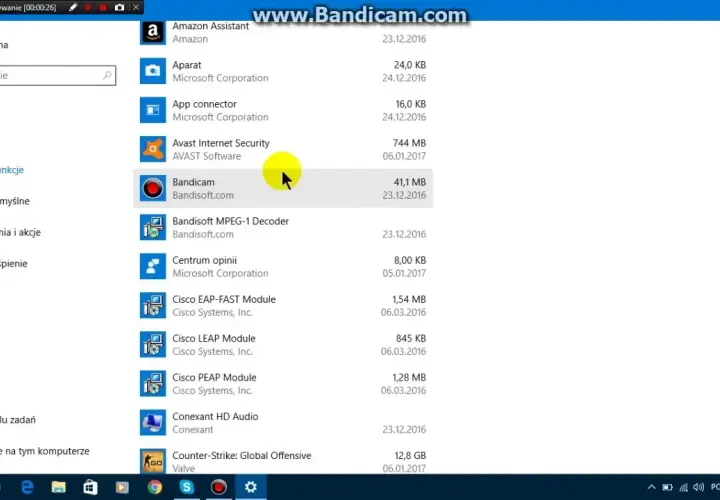The image size is (720, 500).
Task: Select the Amazon Assistant entry name
Action: pyautogui.click(x=210, y=26)
